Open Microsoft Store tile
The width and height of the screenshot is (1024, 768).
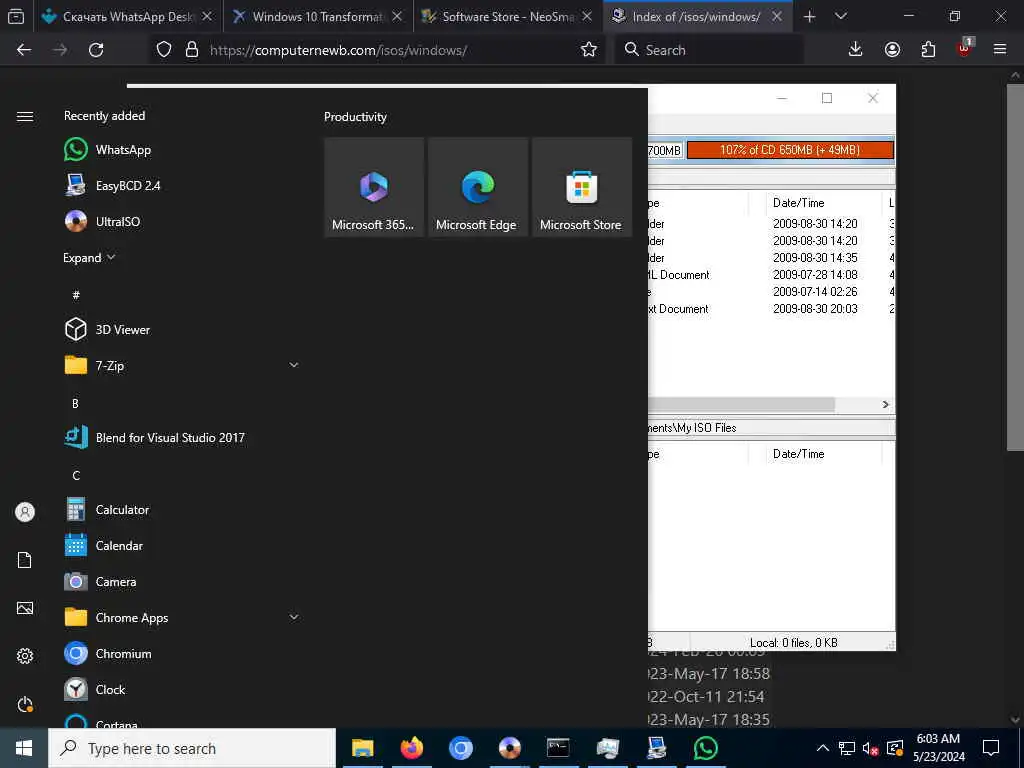pos(582,187)
